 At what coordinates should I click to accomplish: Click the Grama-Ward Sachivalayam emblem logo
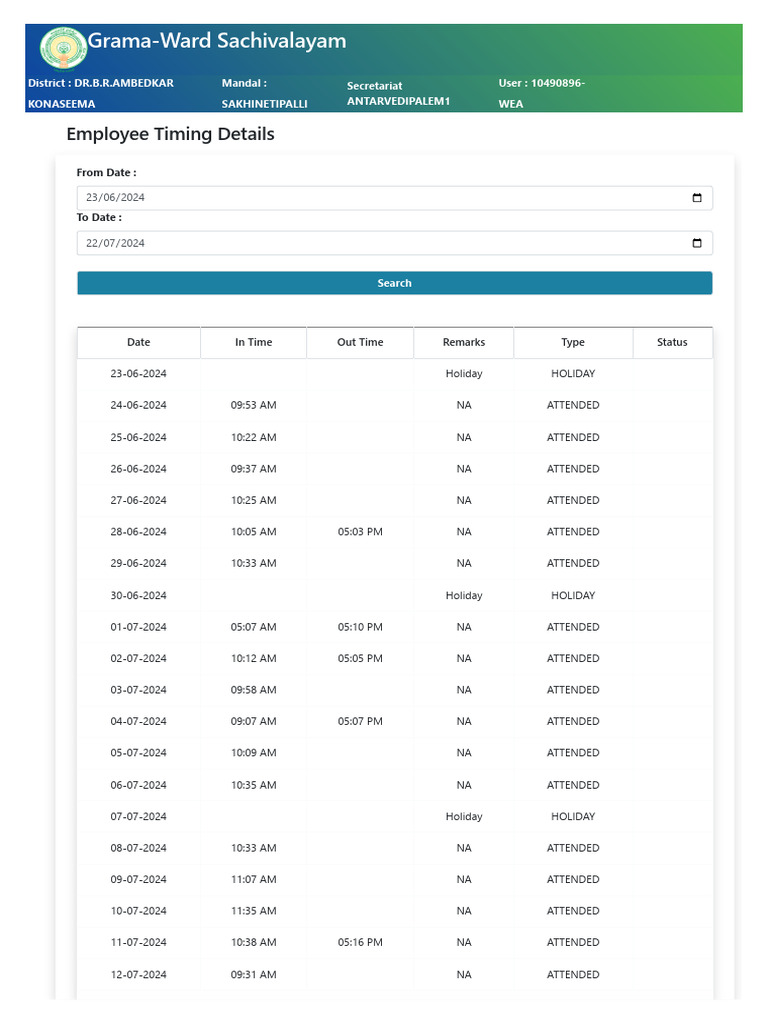coord(63,48)
